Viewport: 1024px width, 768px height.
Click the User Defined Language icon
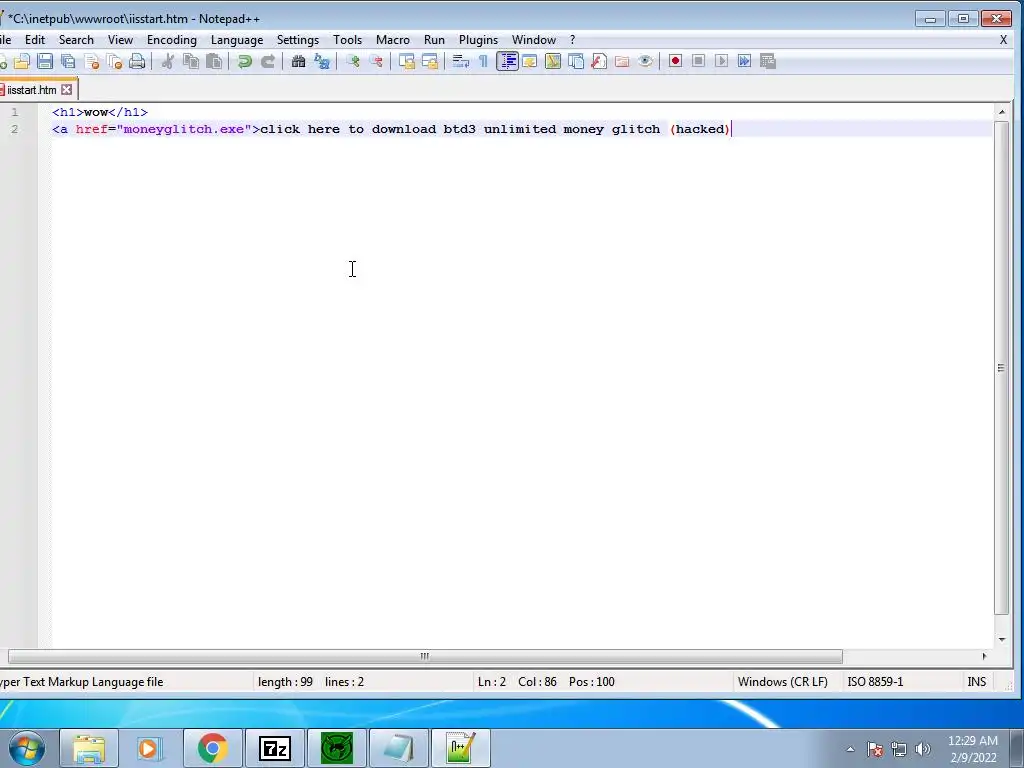pyautogui.click(x=530, y=61)
